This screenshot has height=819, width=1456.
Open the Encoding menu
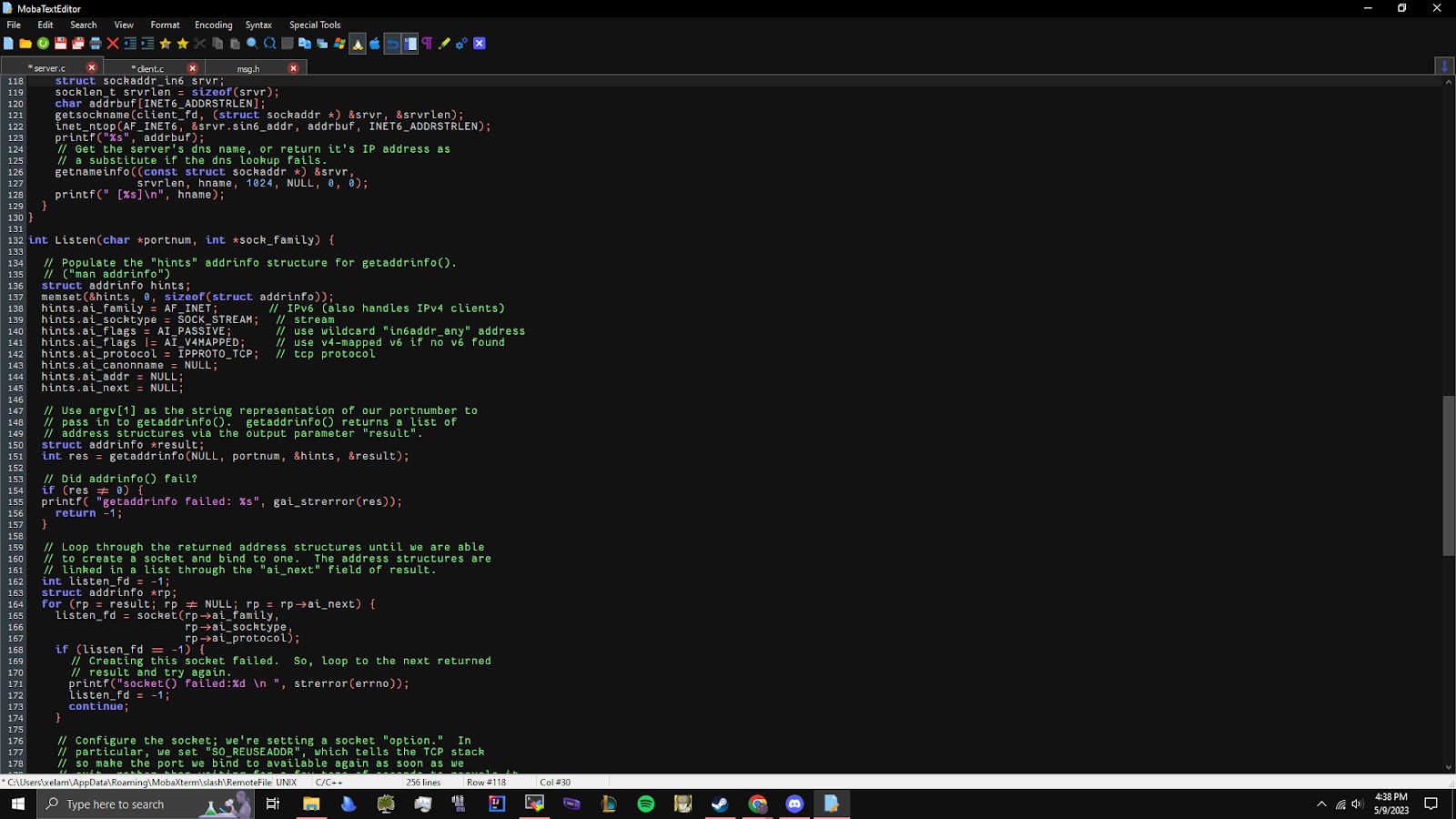(214, 25)
